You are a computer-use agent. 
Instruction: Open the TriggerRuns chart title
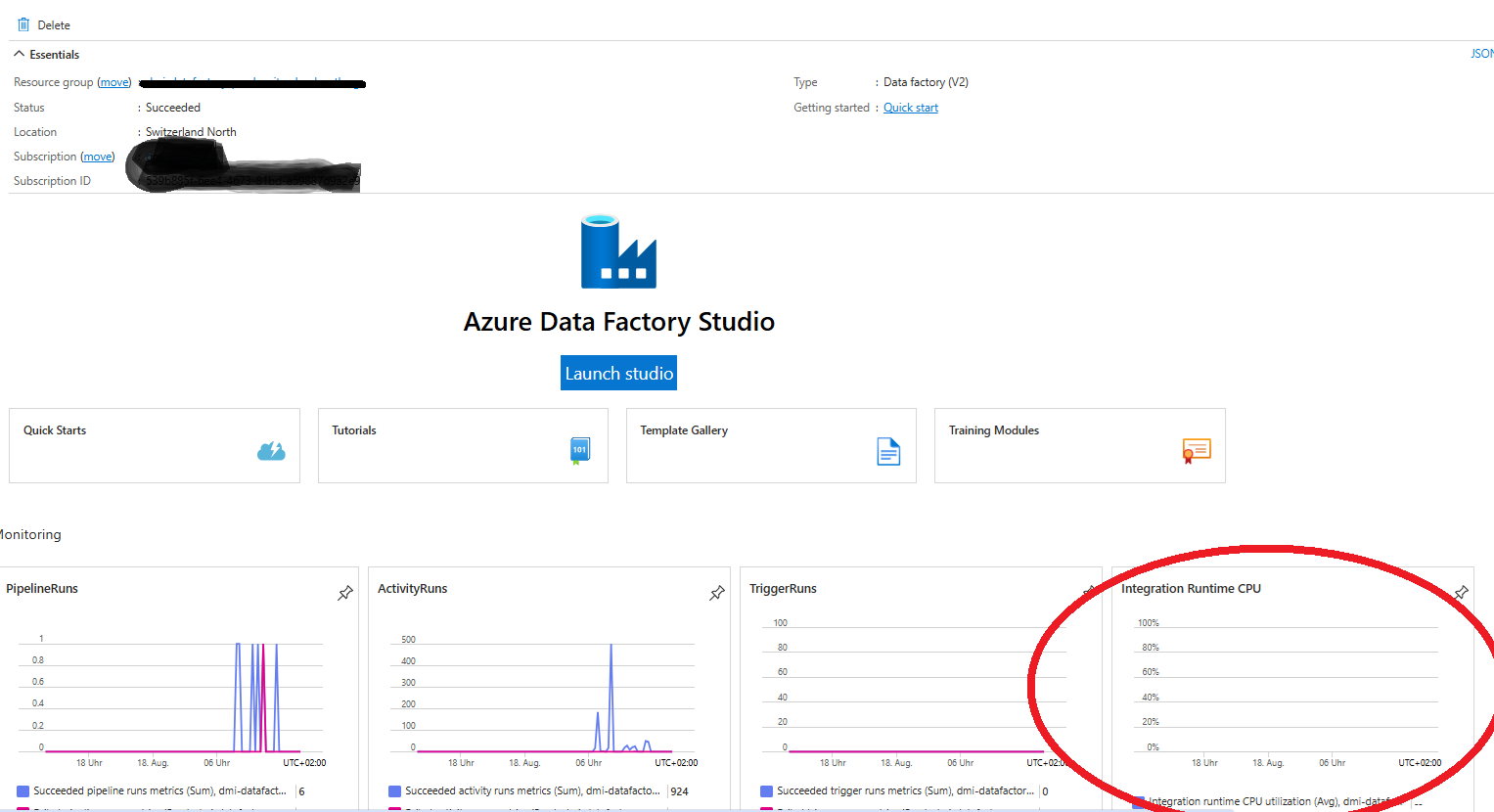coord(783,589)
